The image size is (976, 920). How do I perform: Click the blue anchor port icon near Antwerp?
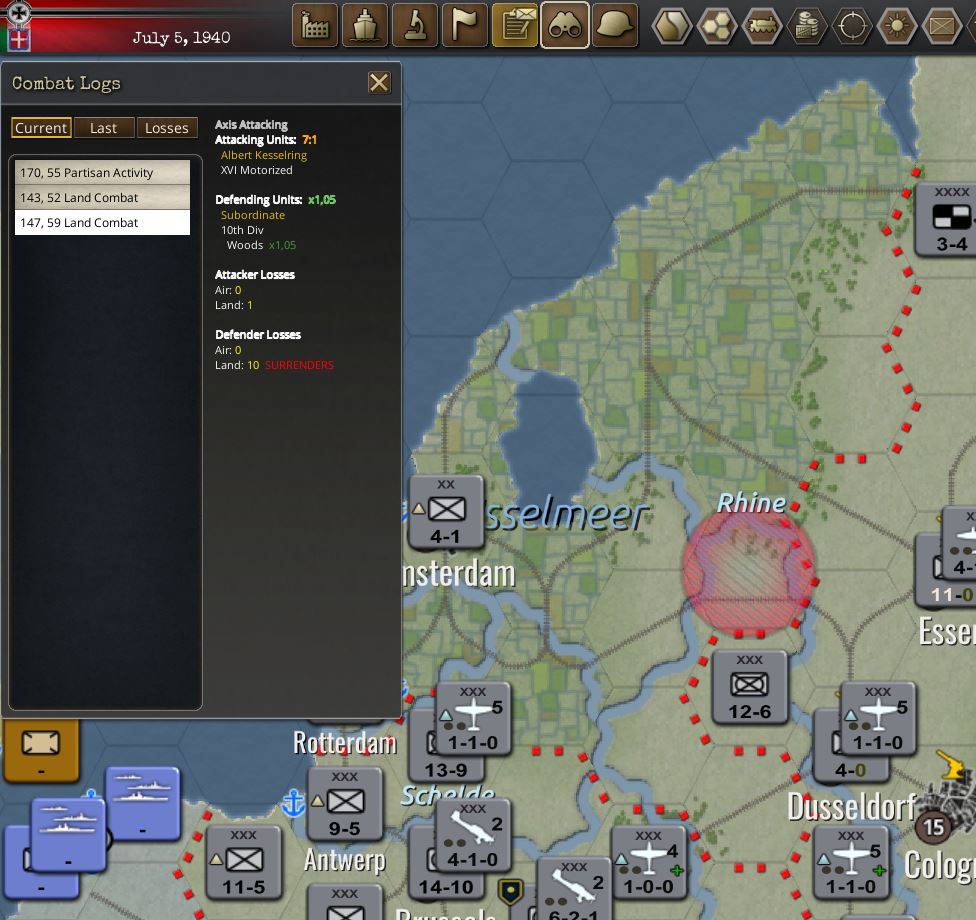293,803
